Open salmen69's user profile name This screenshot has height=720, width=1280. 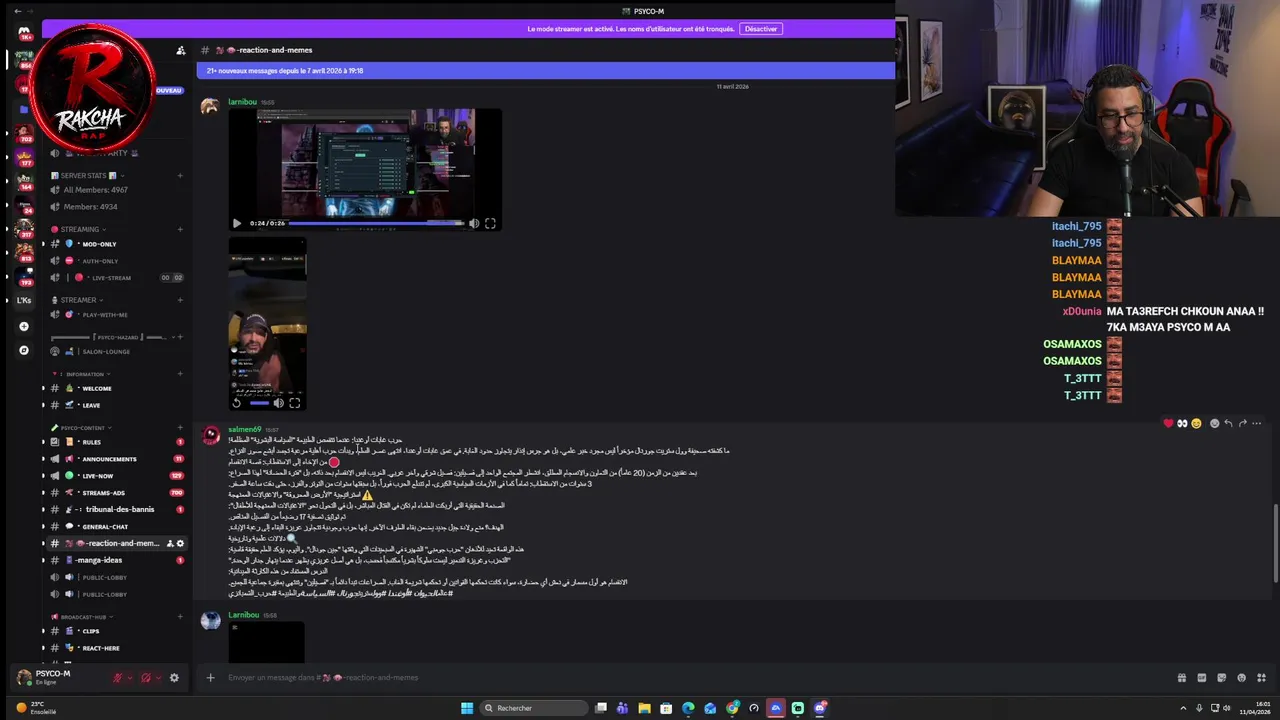pyautogui.click(x=244, y=430)
